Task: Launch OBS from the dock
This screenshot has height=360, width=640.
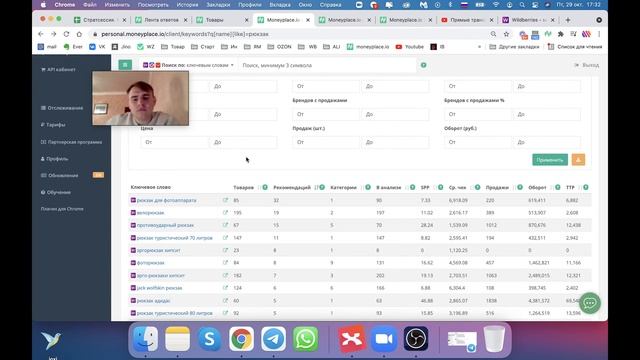Action: (416, 339)
